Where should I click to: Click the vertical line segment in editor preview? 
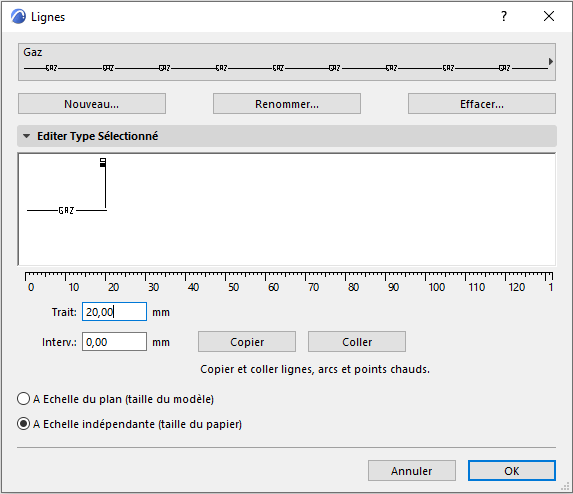click(106, 188)
